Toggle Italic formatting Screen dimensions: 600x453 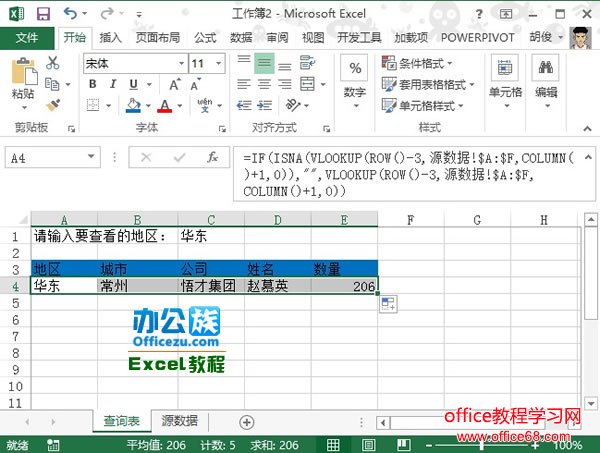coord(113,84)
